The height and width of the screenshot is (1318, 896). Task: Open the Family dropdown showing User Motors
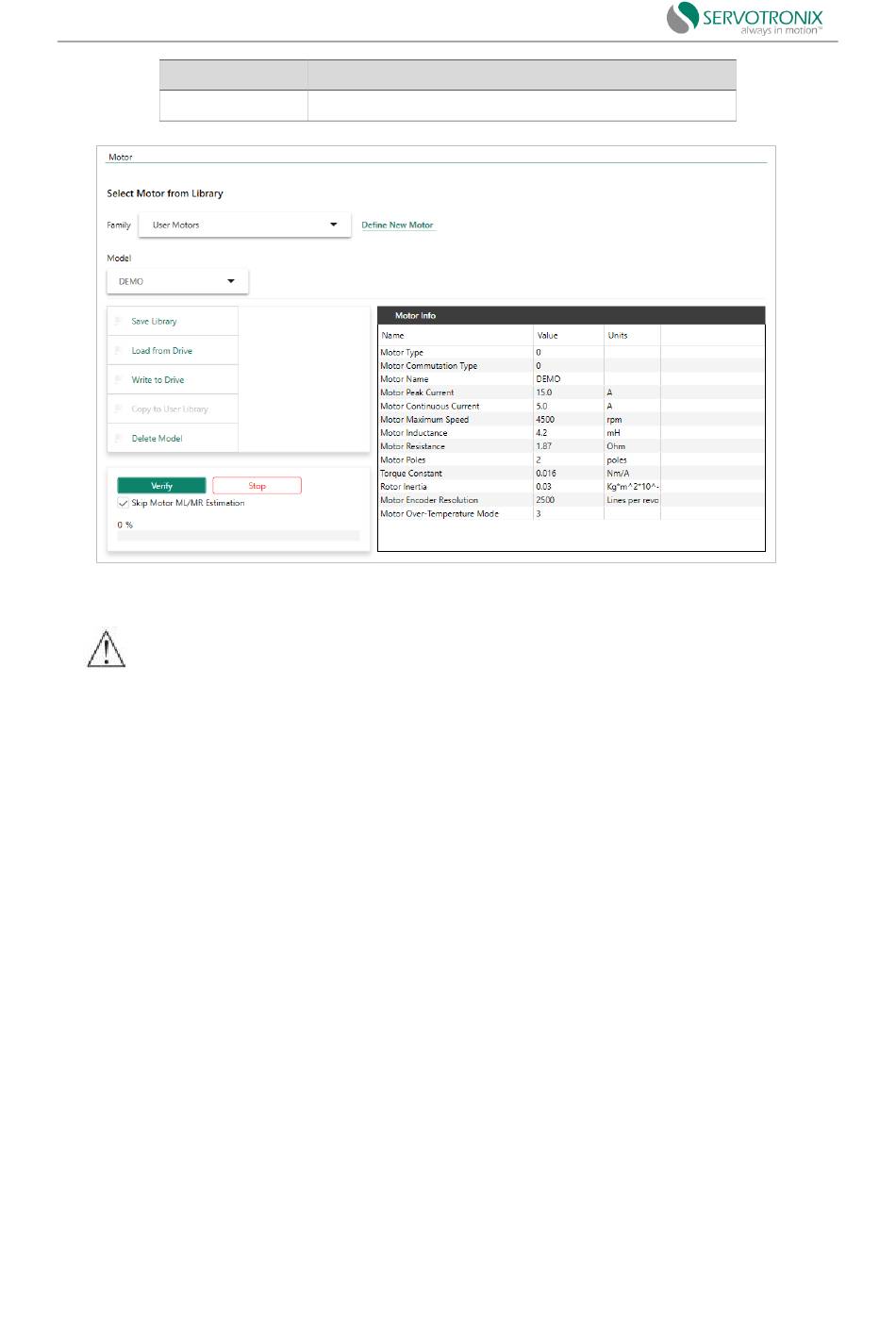click(x=244, y=225)
